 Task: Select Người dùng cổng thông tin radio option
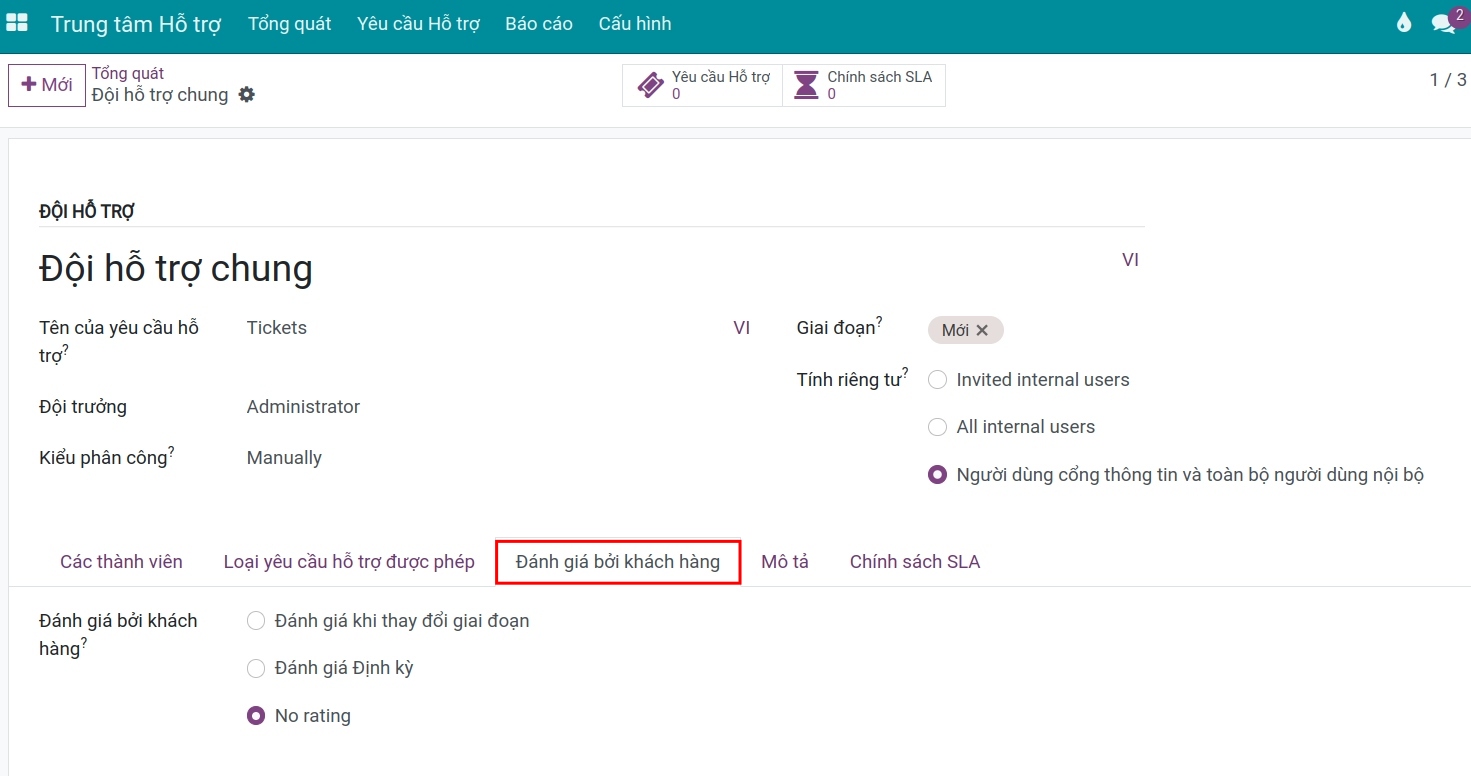coord(937,475)
